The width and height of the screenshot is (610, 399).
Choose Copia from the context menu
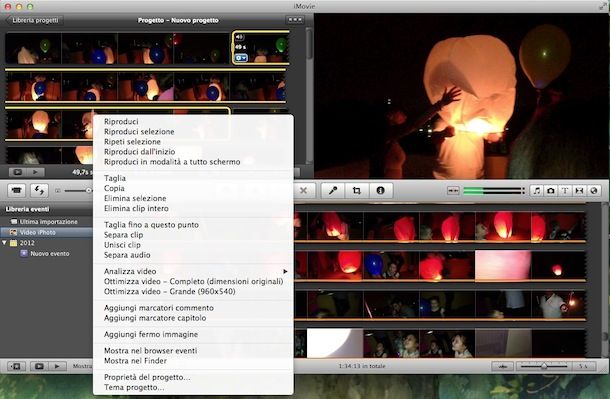[x=114, y=189]
